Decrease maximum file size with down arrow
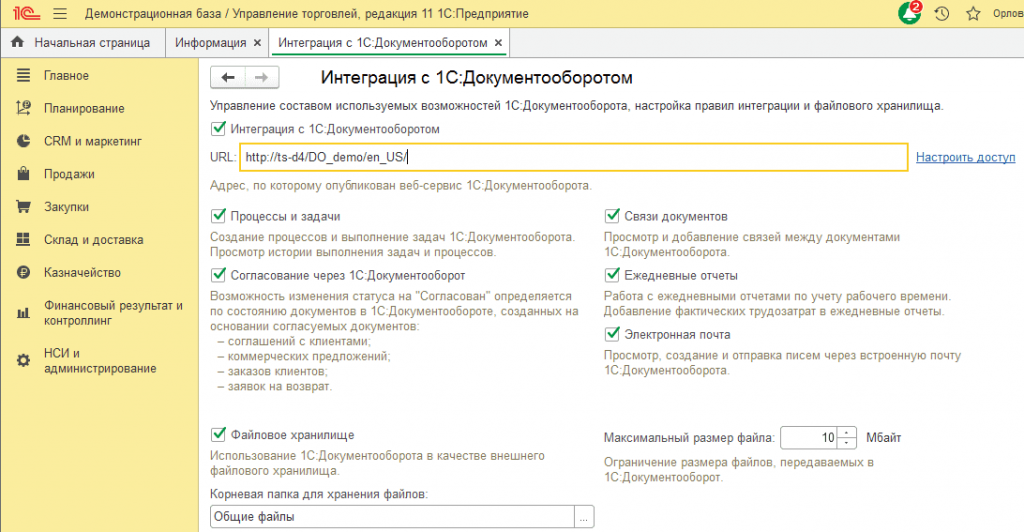 [x=846, y=443]
